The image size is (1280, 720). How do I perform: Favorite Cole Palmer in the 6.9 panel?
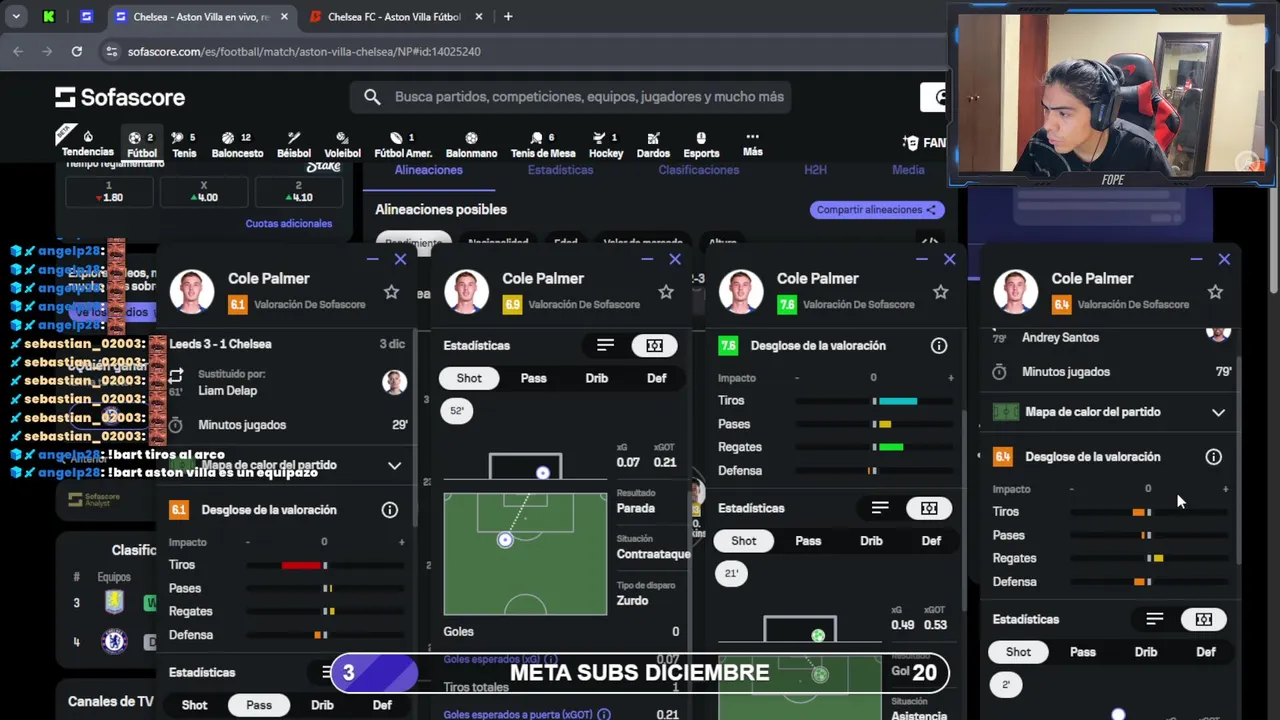click(666, 292)
